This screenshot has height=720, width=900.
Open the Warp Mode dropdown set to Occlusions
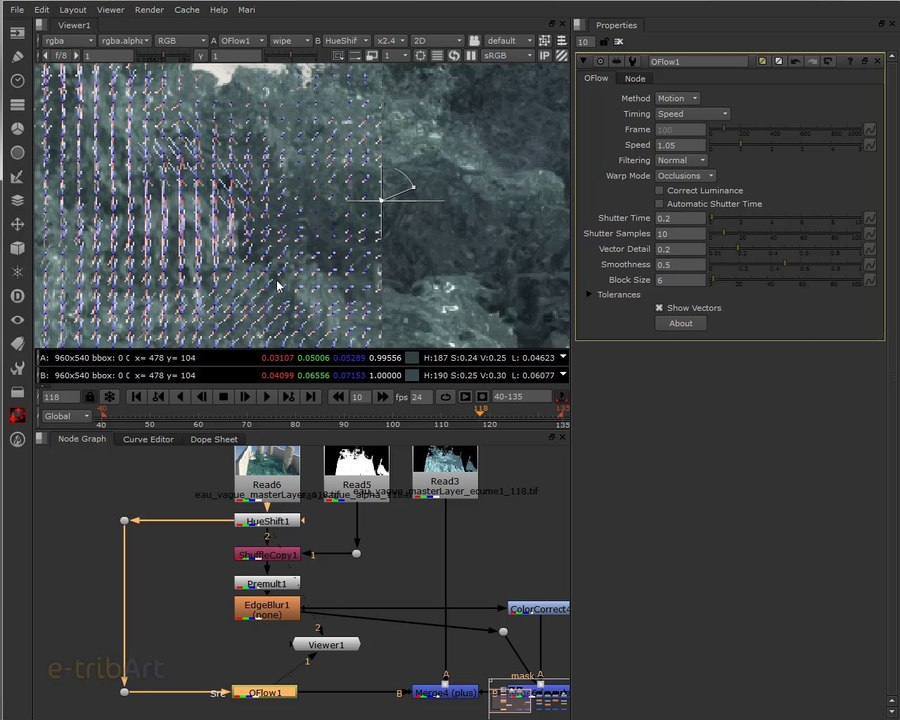pyautogui.click(x=685, y=176)
